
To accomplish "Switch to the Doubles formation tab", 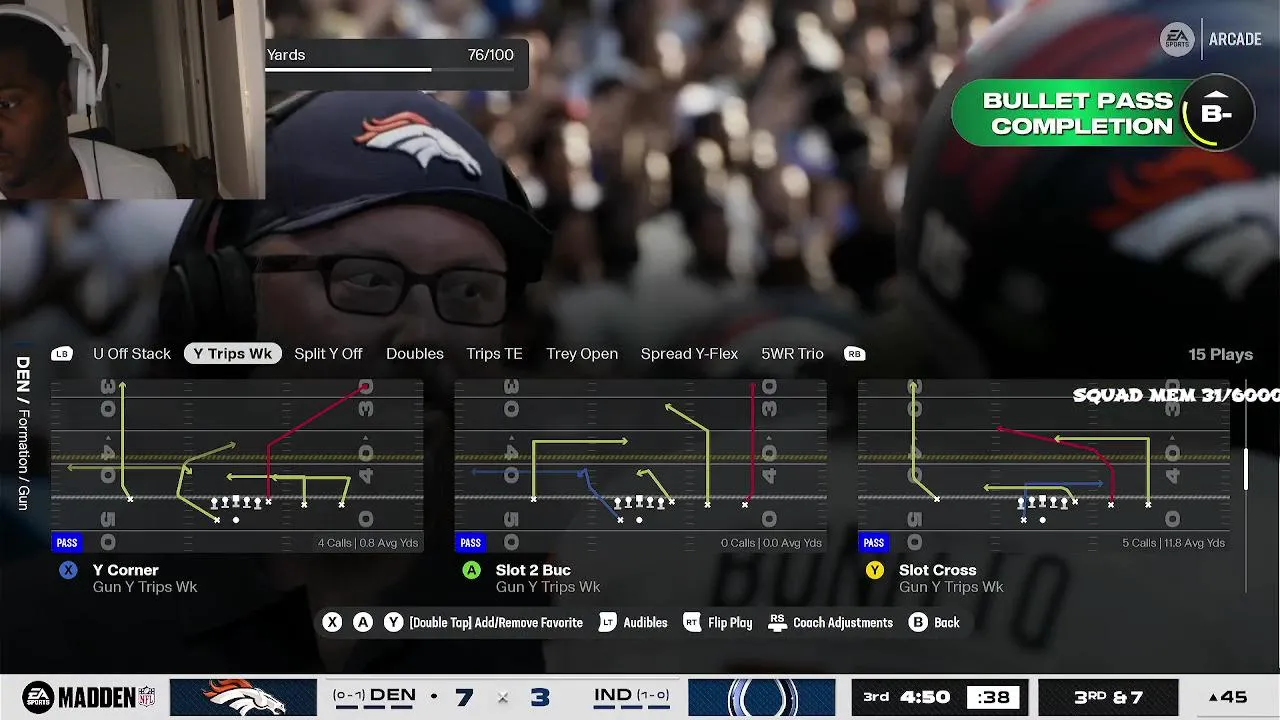I will (x=415, y=354).
